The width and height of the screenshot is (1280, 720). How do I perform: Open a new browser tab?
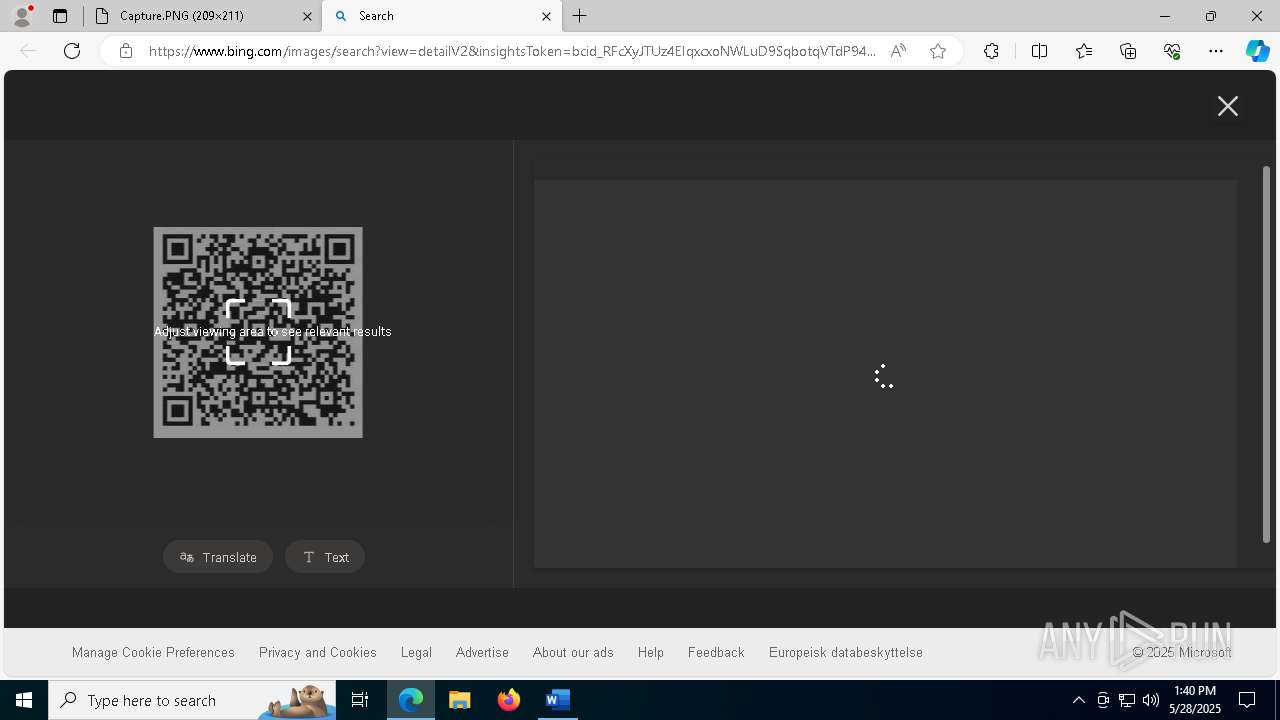pyautogui.click(x=580, y=16)
